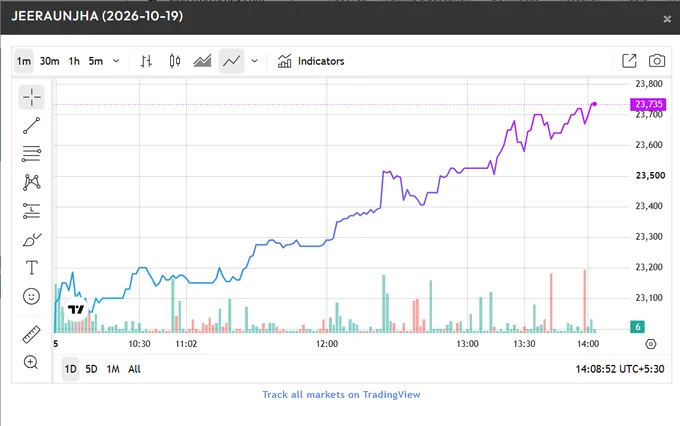Select the trend line drawing tool

[32, 125]
